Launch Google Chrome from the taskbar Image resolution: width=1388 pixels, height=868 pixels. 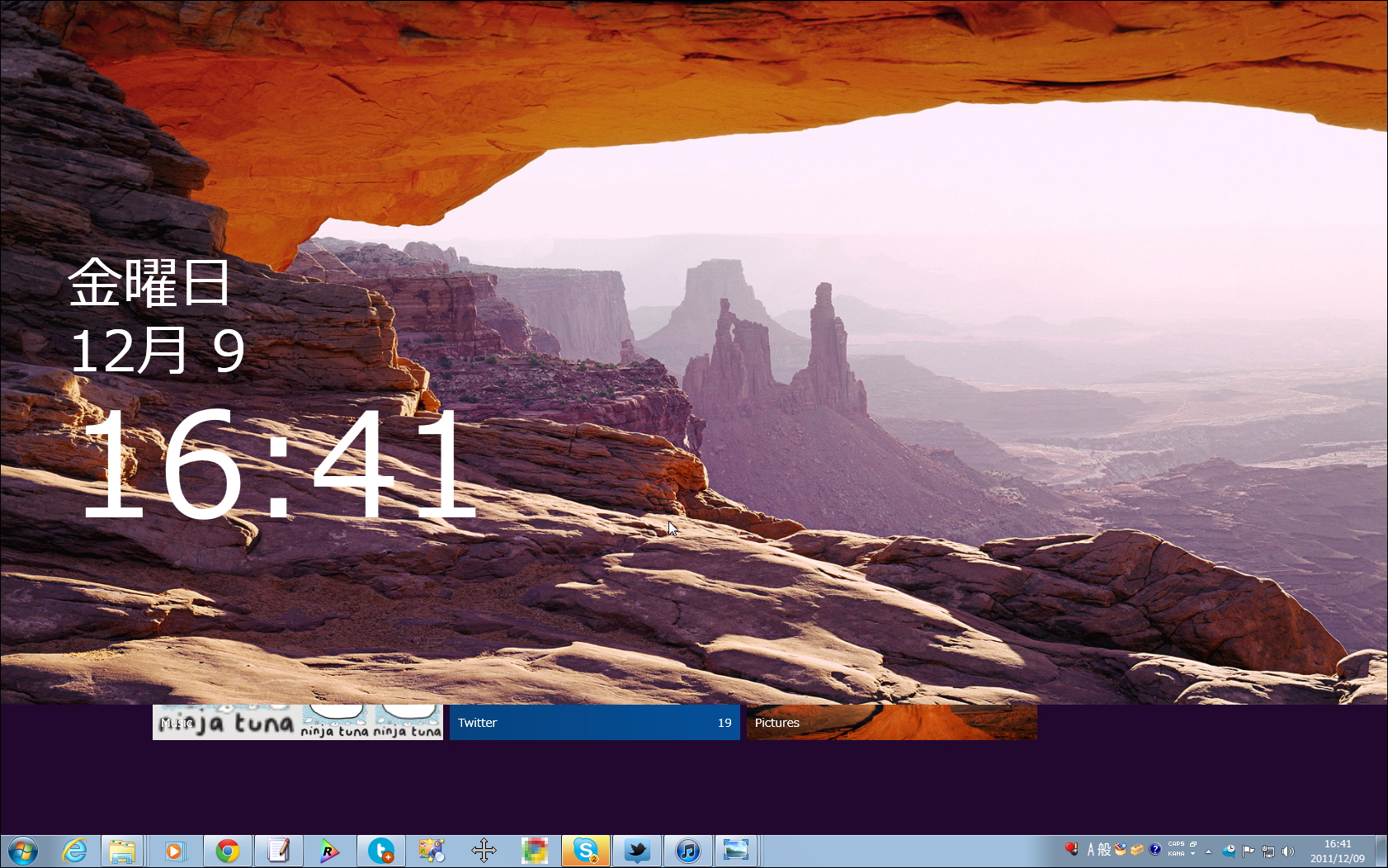click(227, 851)
